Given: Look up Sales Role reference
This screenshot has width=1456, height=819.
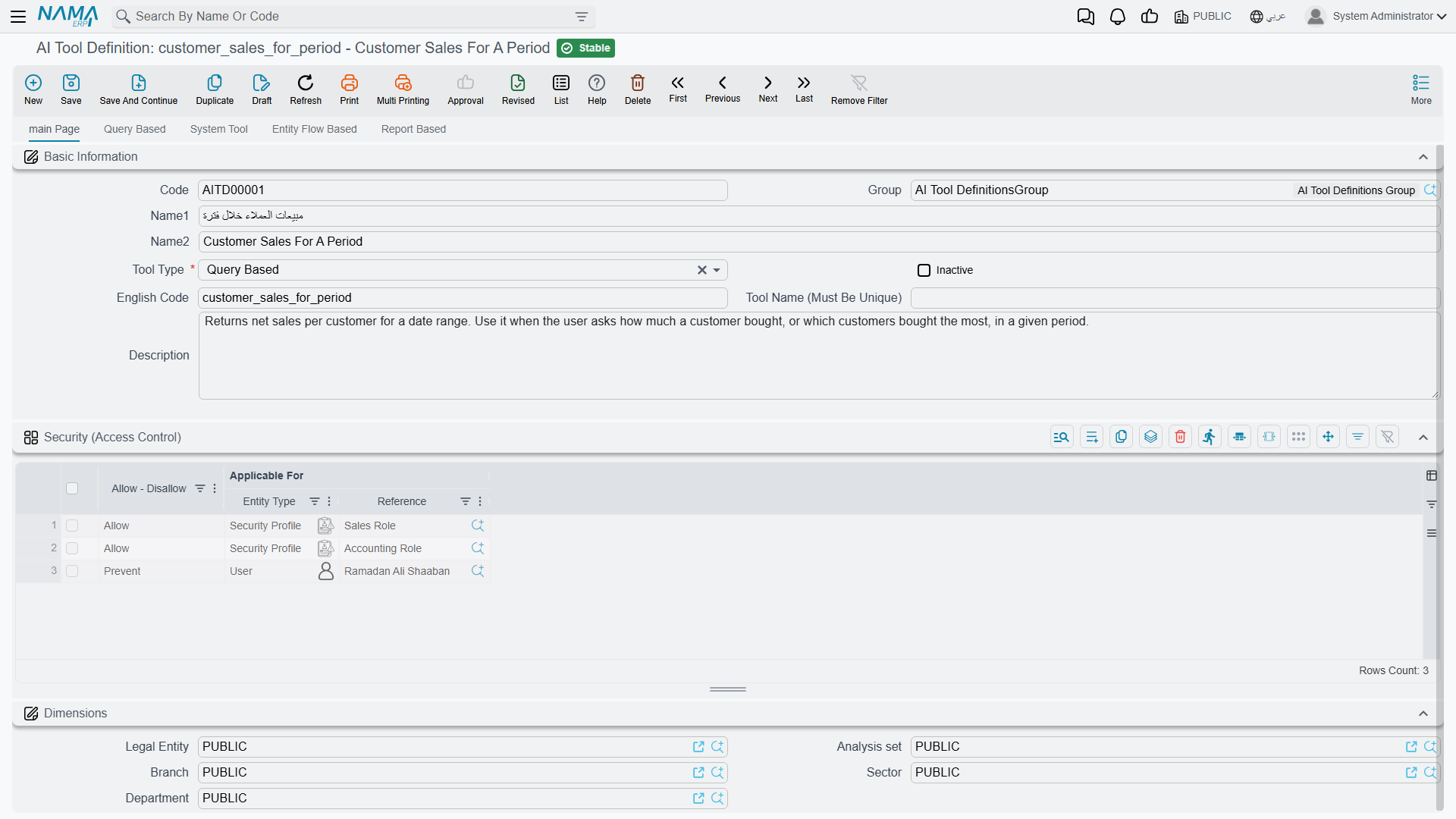Looking at the screenshot, I should coord(478,526).
